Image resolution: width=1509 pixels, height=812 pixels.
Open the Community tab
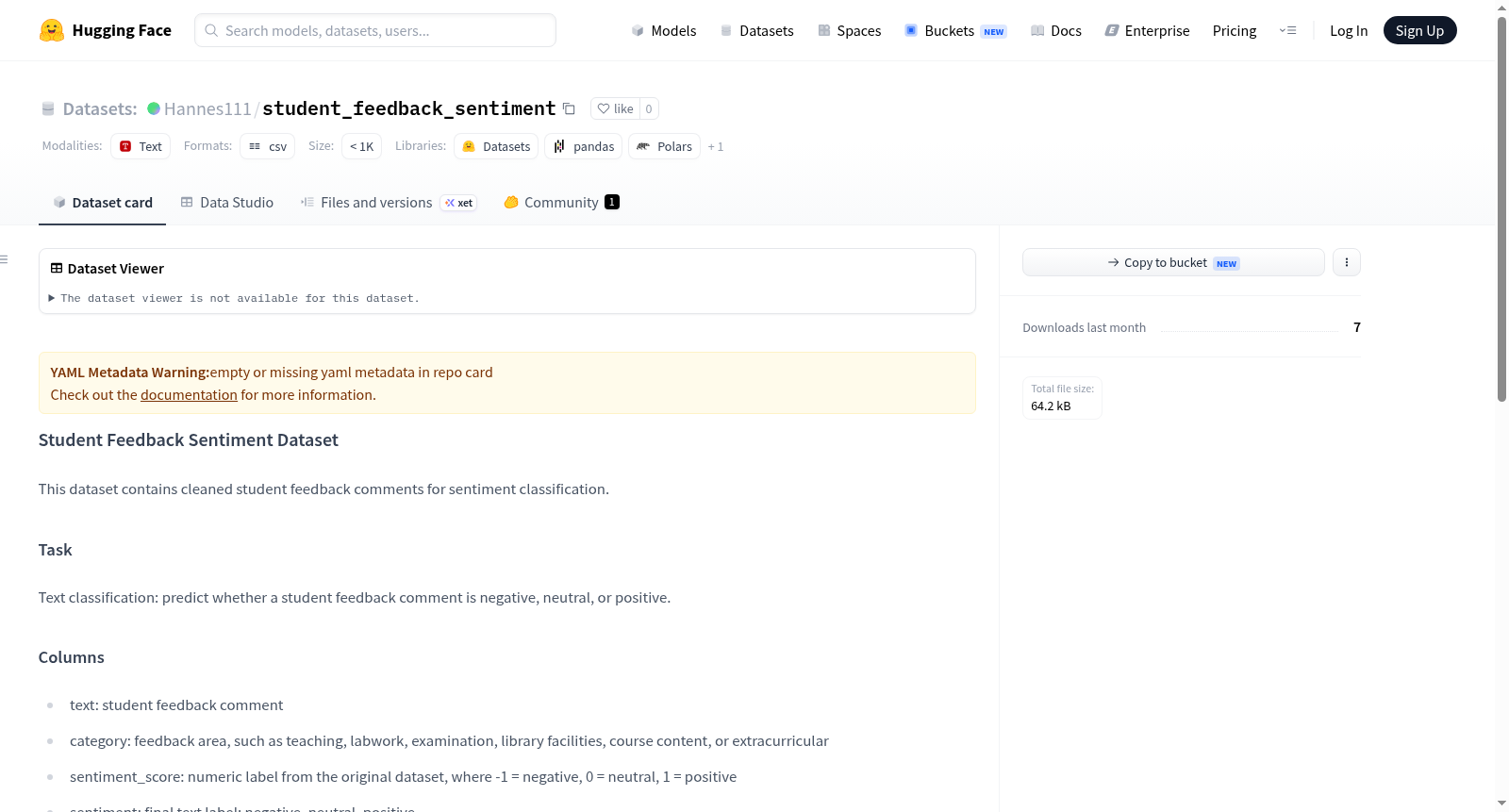[x=561, y=202]
